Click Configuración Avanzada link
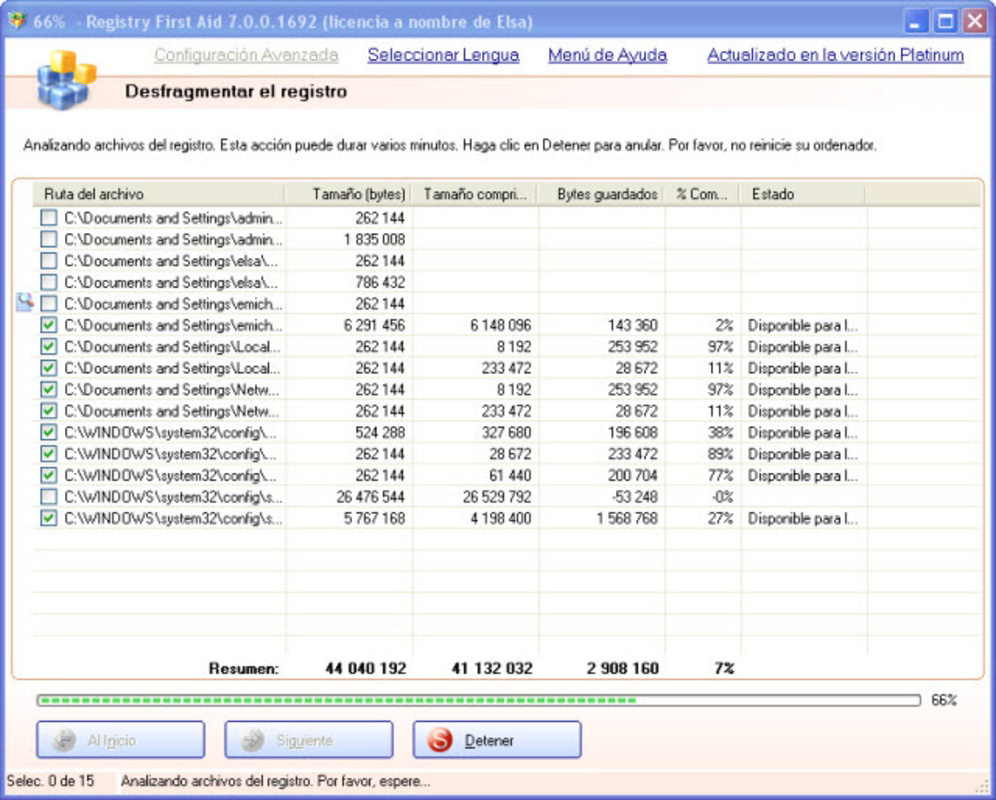Image resolution: width=996 pixels, height=800 pixels. pyautogui.click(x=246, y=55)
